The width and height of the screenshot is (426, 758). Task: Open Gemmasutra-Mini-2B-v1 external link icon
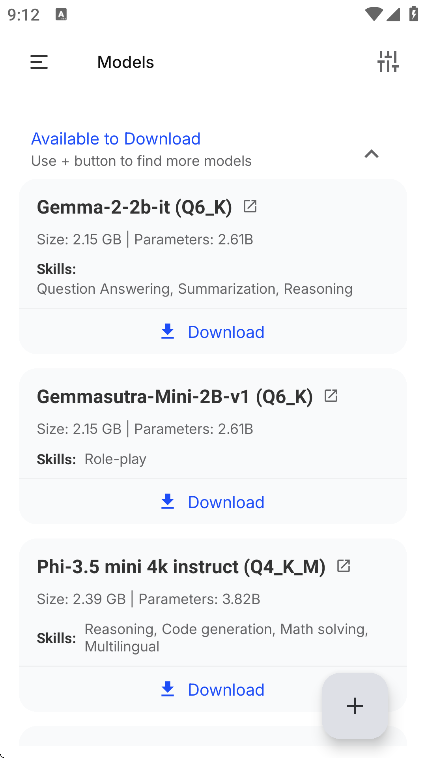click(x=331, y=396)
